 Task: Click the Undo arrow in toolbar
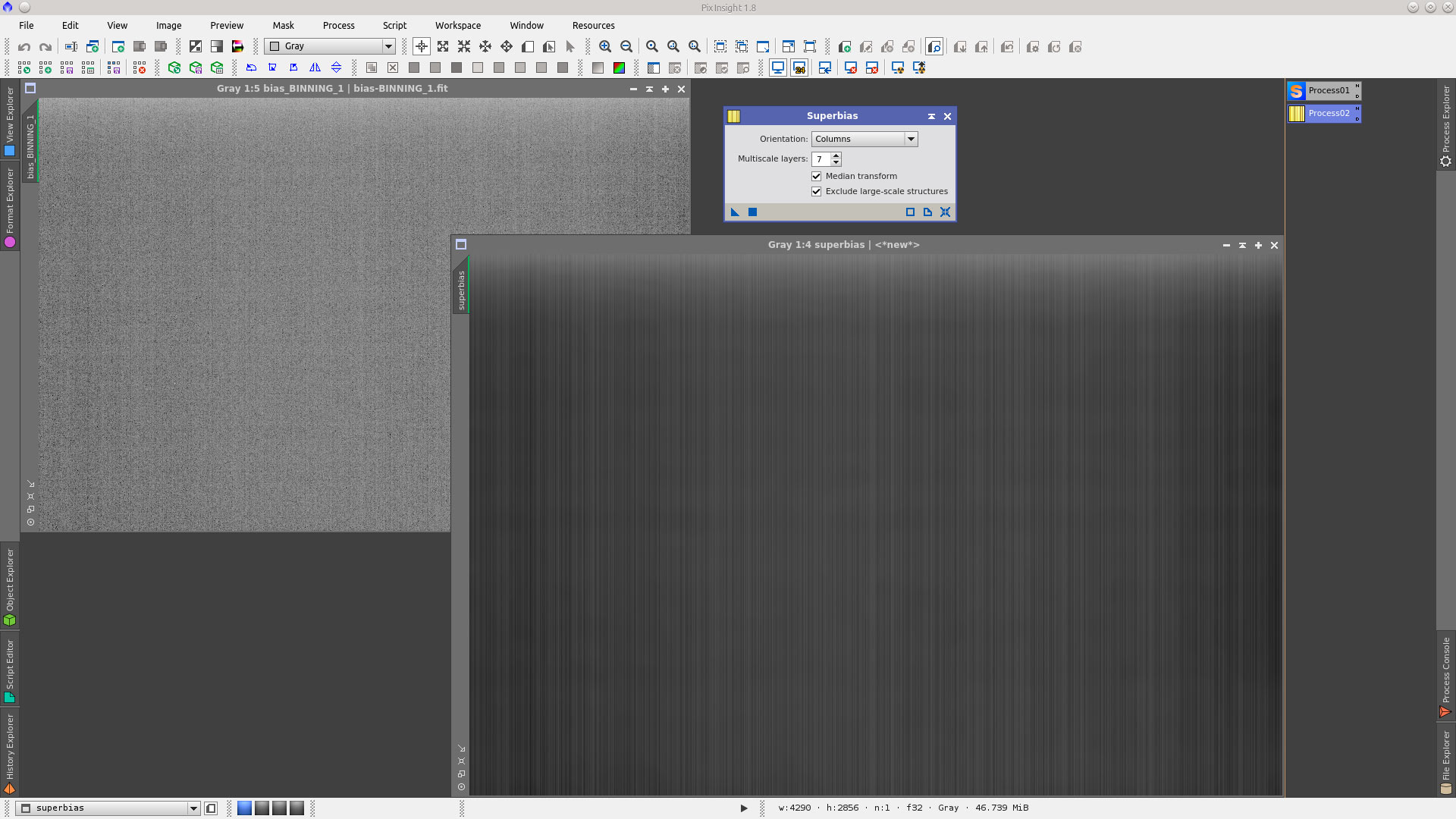[x=24, y=47]
